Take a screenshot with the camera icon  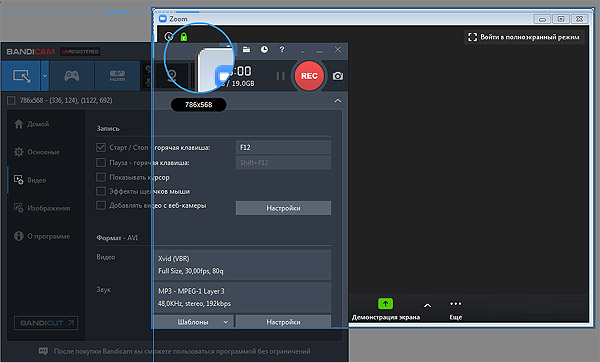[338, 76]
